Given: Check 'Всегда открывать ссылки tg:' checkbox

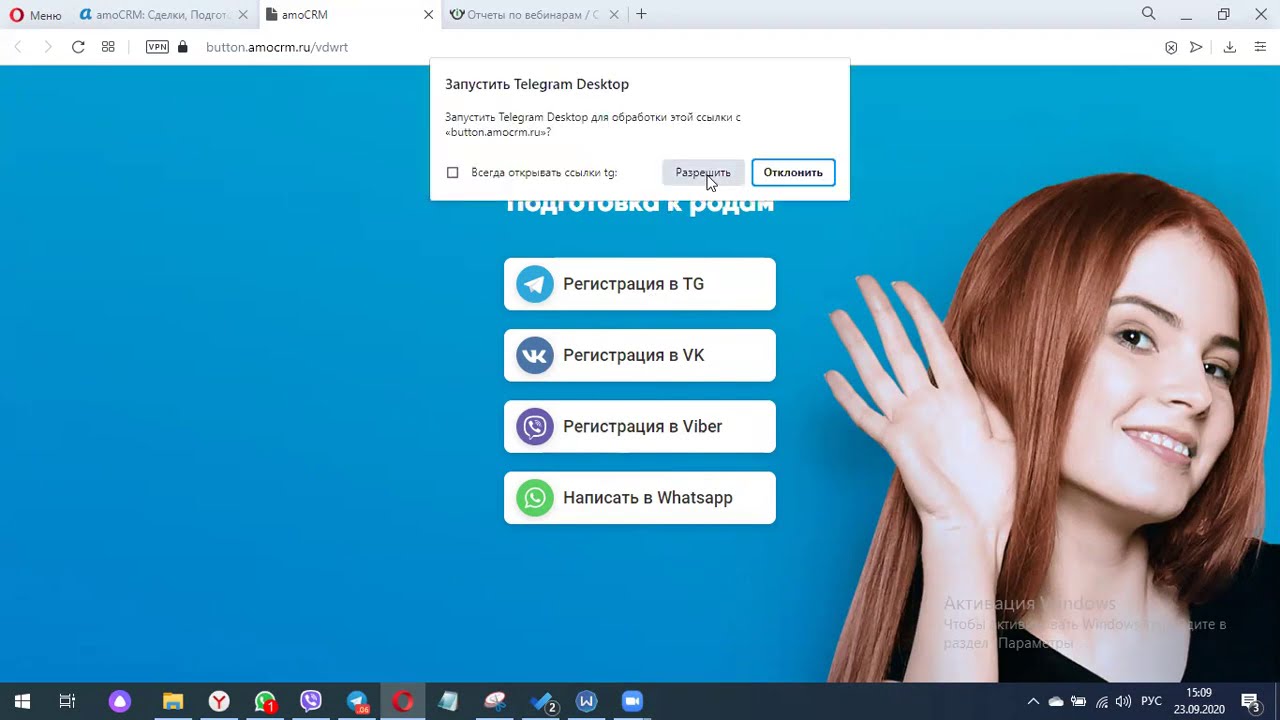Looking at the screenshot, I should 453,173.
